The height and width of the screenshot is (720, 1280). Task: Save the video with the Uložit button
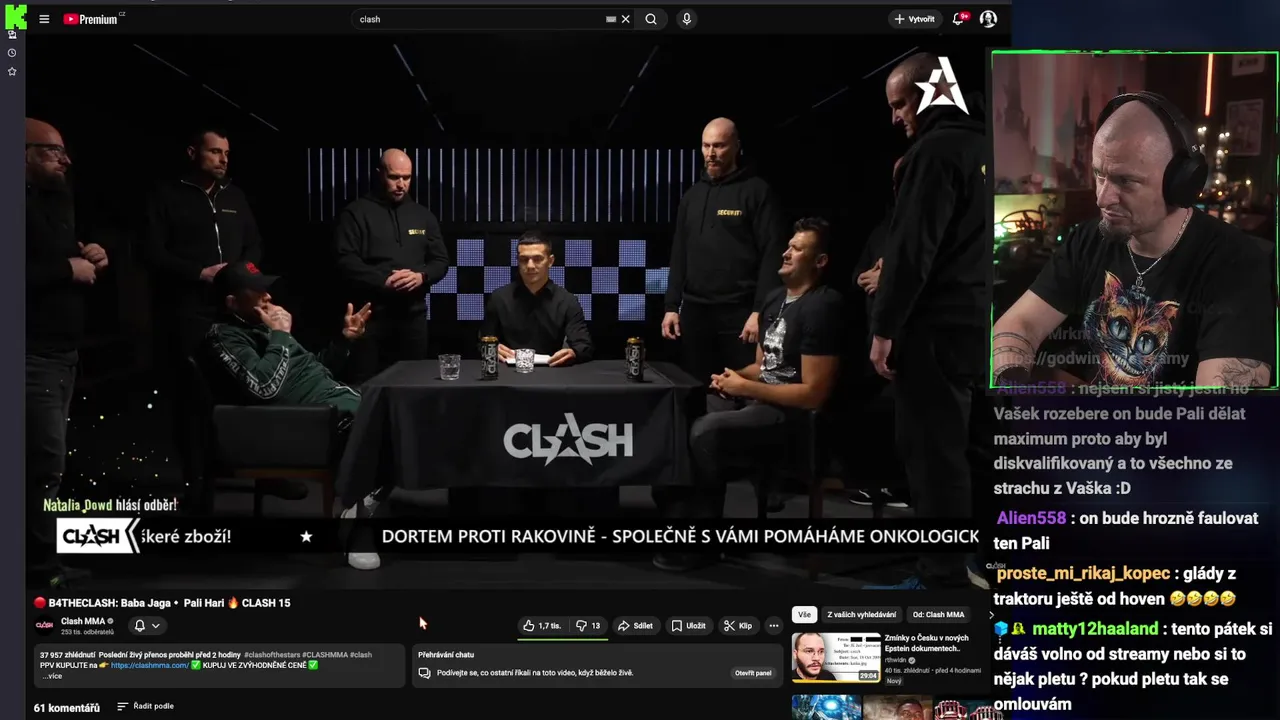tap(688, 626)
